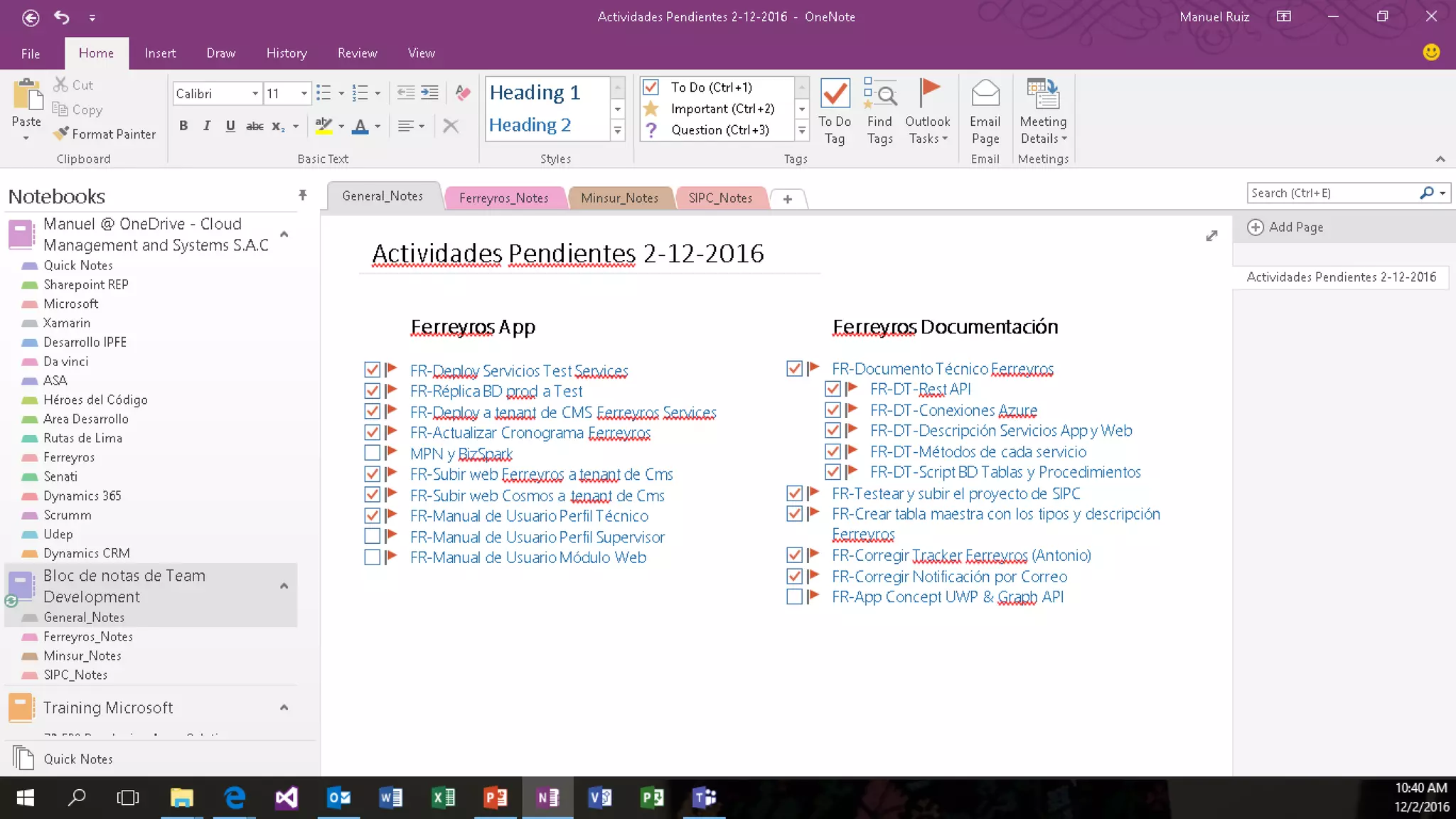This screenshot has height=819, width=1456.
Task: Collapse Bloc de notas de Team Development notebook
Action: click(284, 586)
